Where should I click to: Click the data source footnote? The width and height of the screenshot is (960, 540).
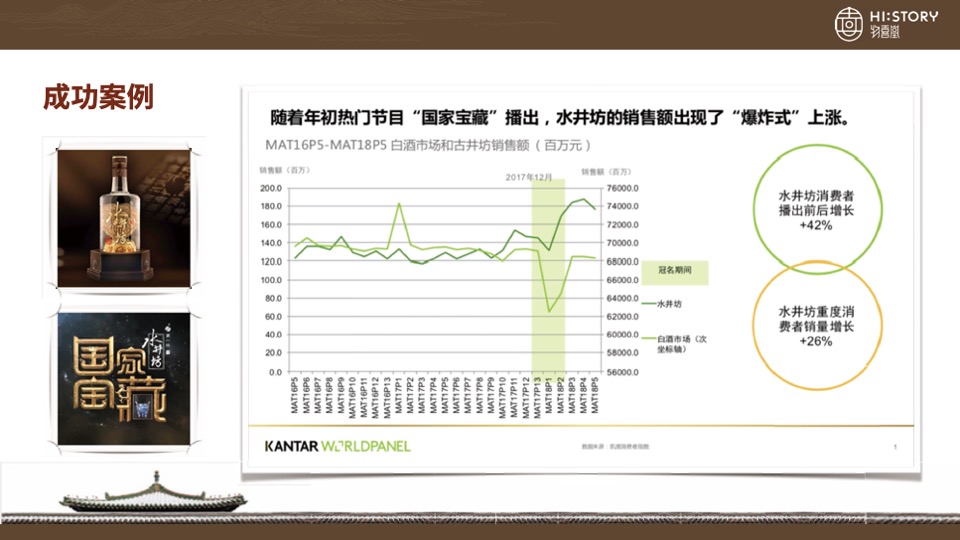pyautogui.click(x=615, y=446)
